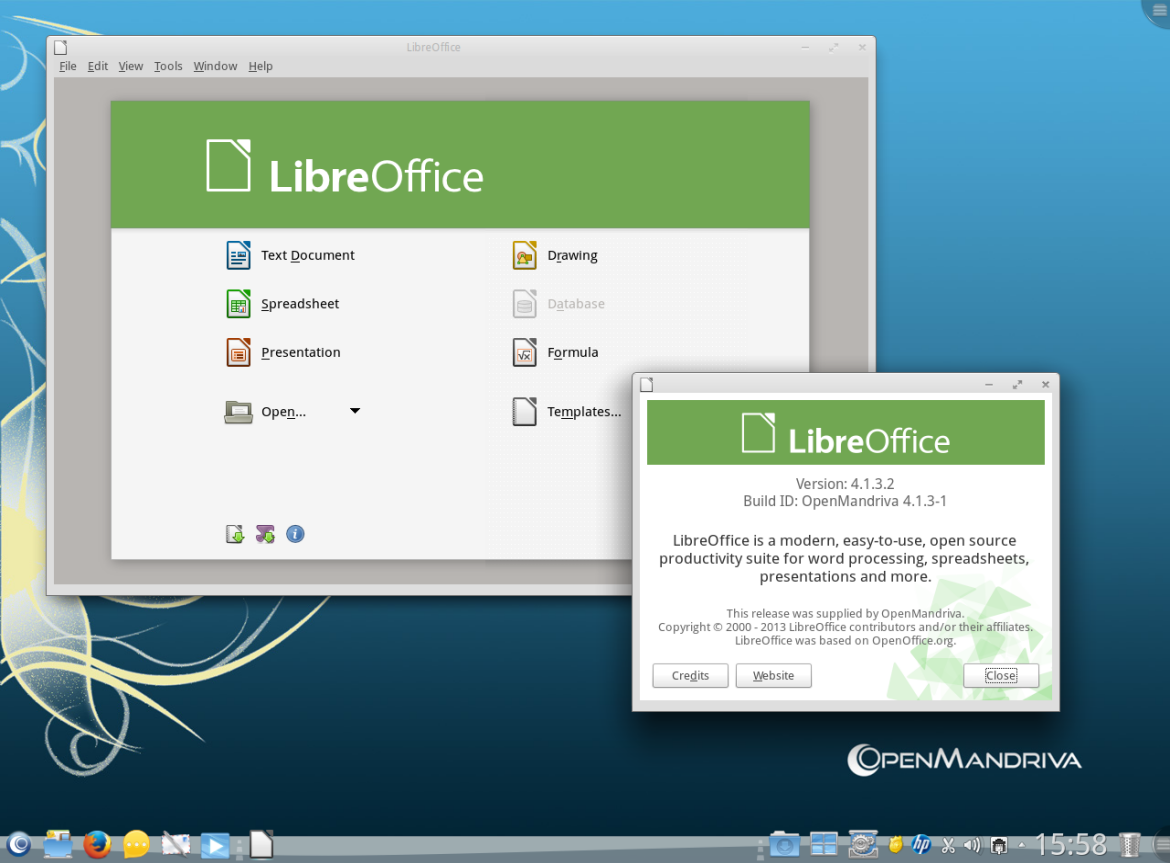Open the Spreadsheet module
Viewport: 1170px width, 863px height.
point(299,303)
